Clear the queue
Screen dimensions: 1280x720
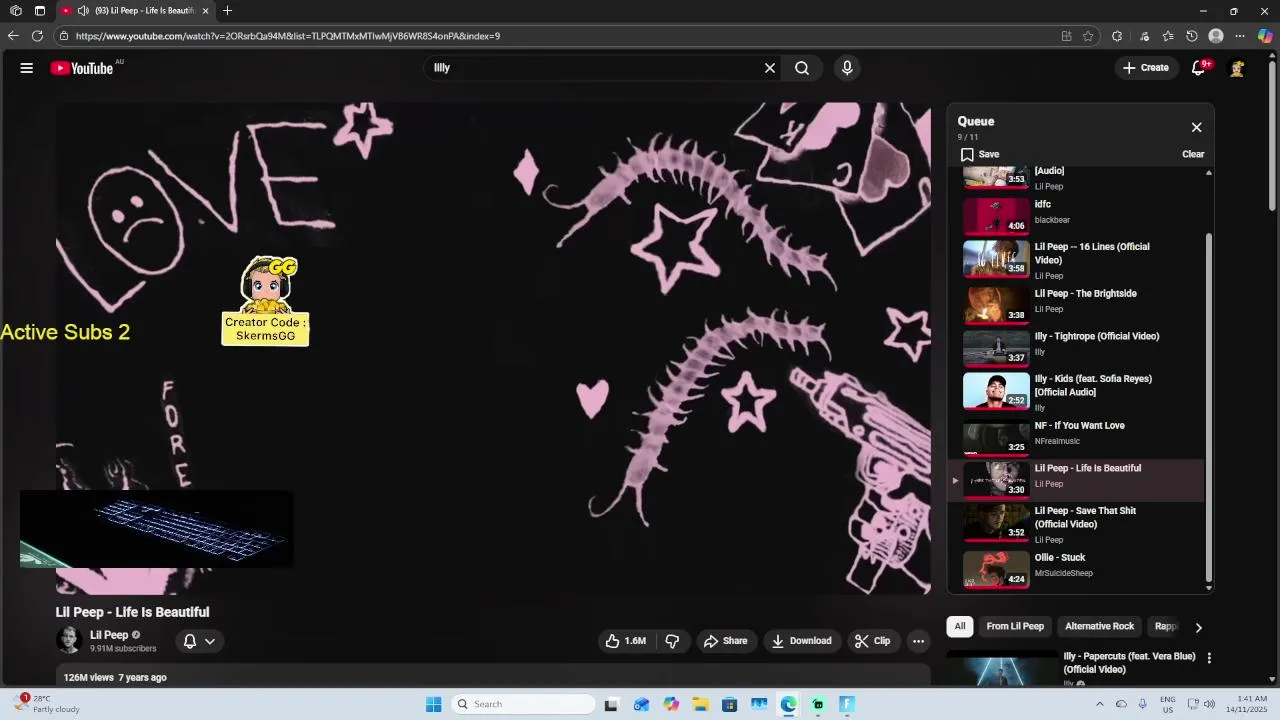pyautogui.click(x=1193, y=154)
